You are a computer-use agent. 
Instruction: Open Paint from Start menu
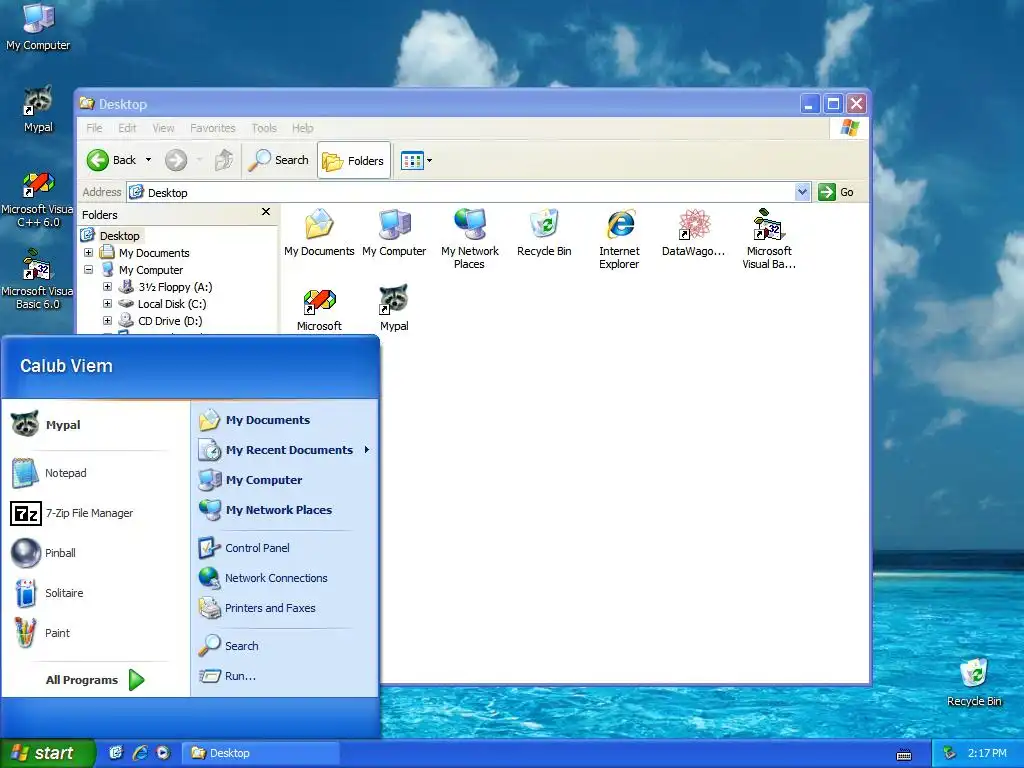pos(91,633)
